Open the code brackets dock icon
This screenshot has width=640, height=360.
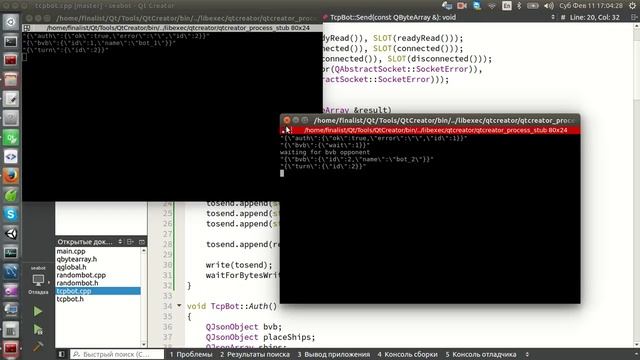pyautogui.click(x=11, y=157)
